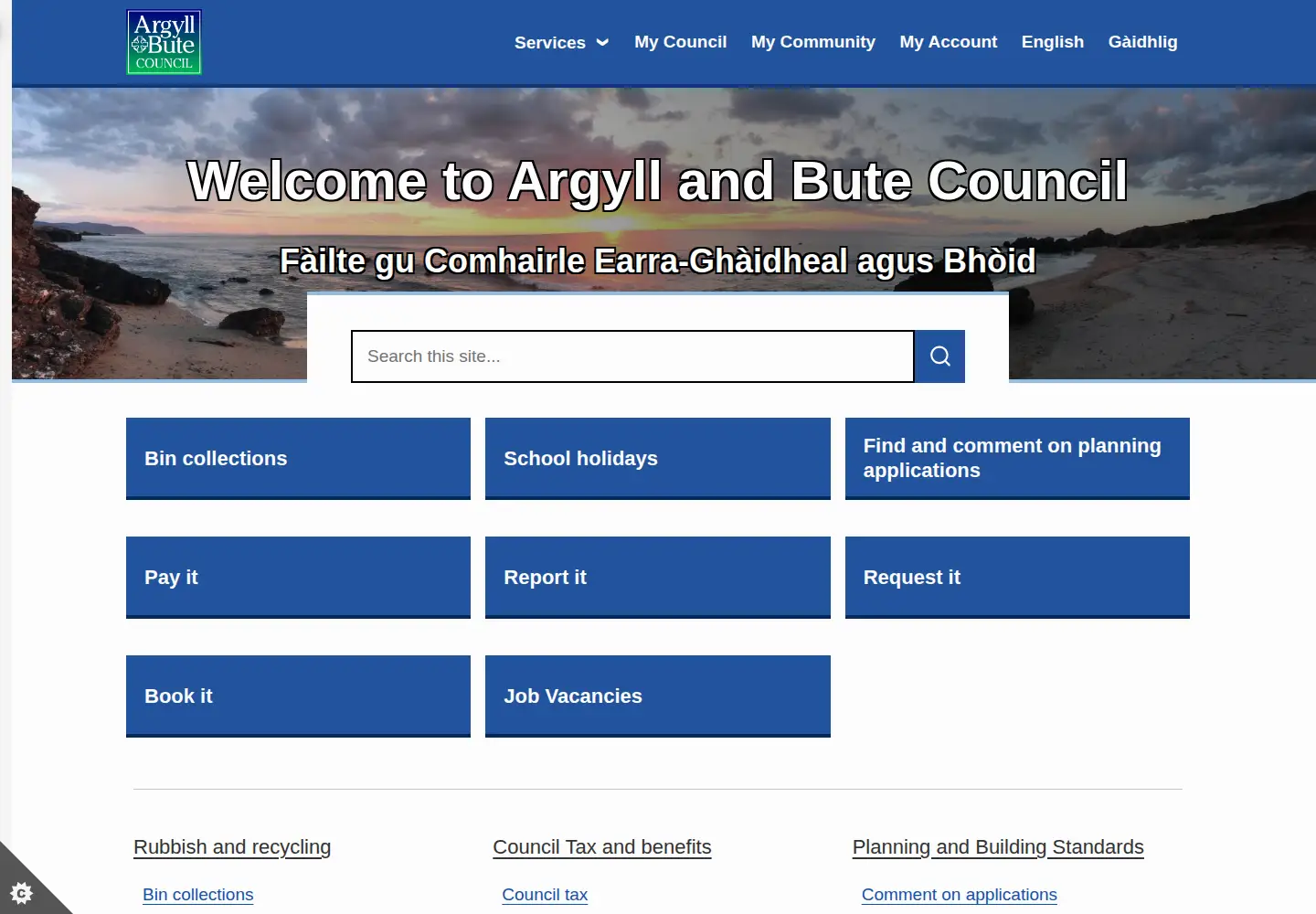Viewport: 1316px width, 914px height.
Task: Open the My Community menu item
Action: 813,42
